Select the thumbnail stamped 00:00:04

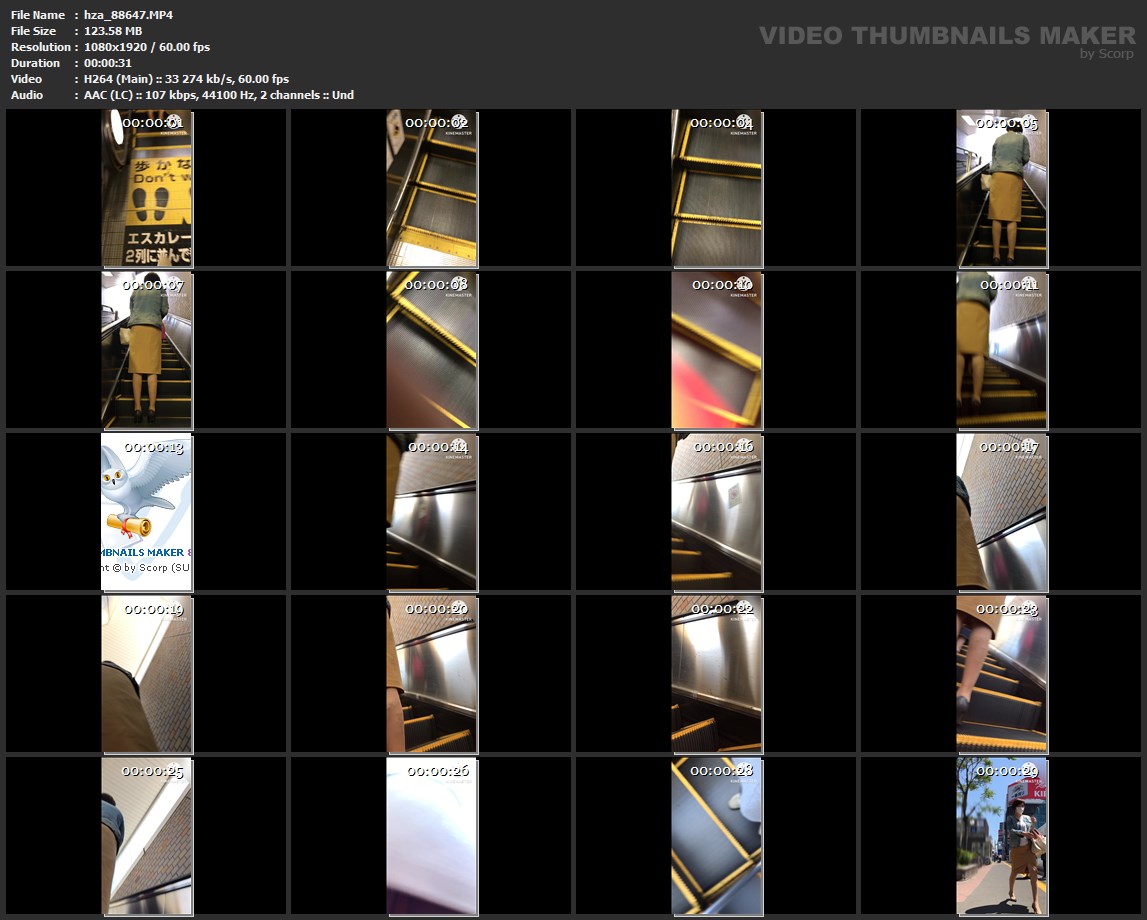click(x=716, y=188)
